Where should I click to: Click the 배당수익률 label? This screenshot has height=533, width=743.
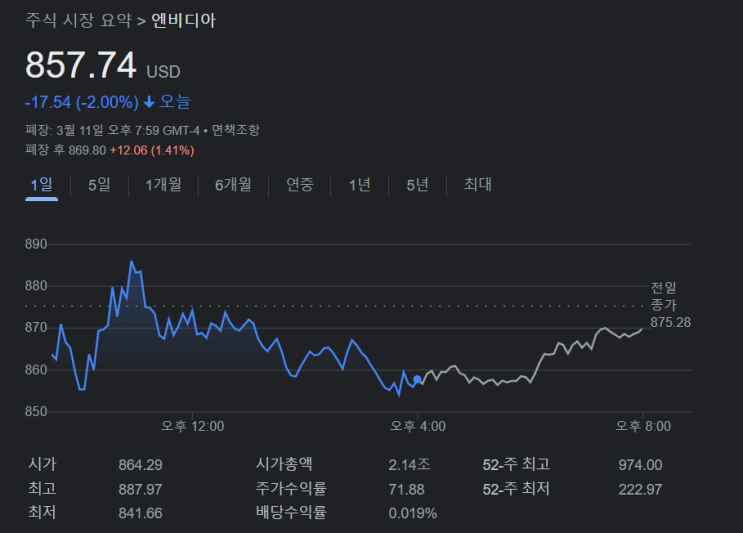point(291,512)
